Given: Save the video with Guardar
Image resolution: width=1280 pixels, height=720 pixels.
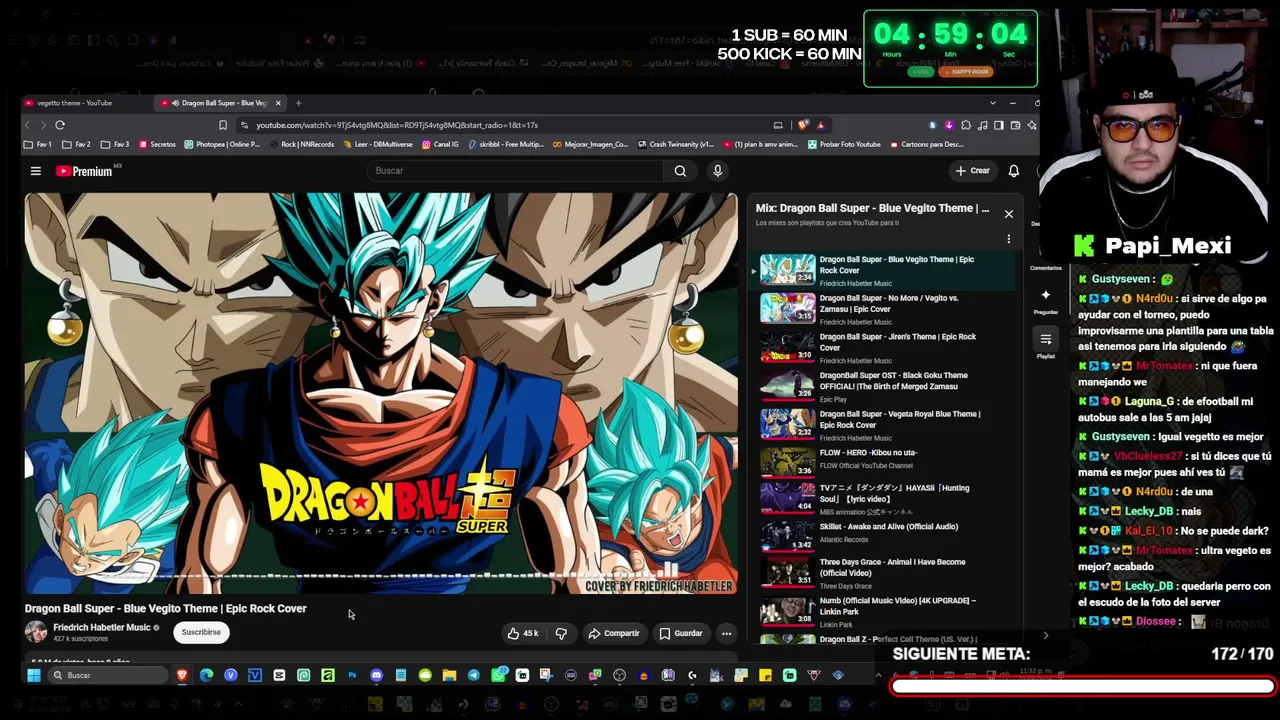Looking at the screenshot, I should (681, 633).
